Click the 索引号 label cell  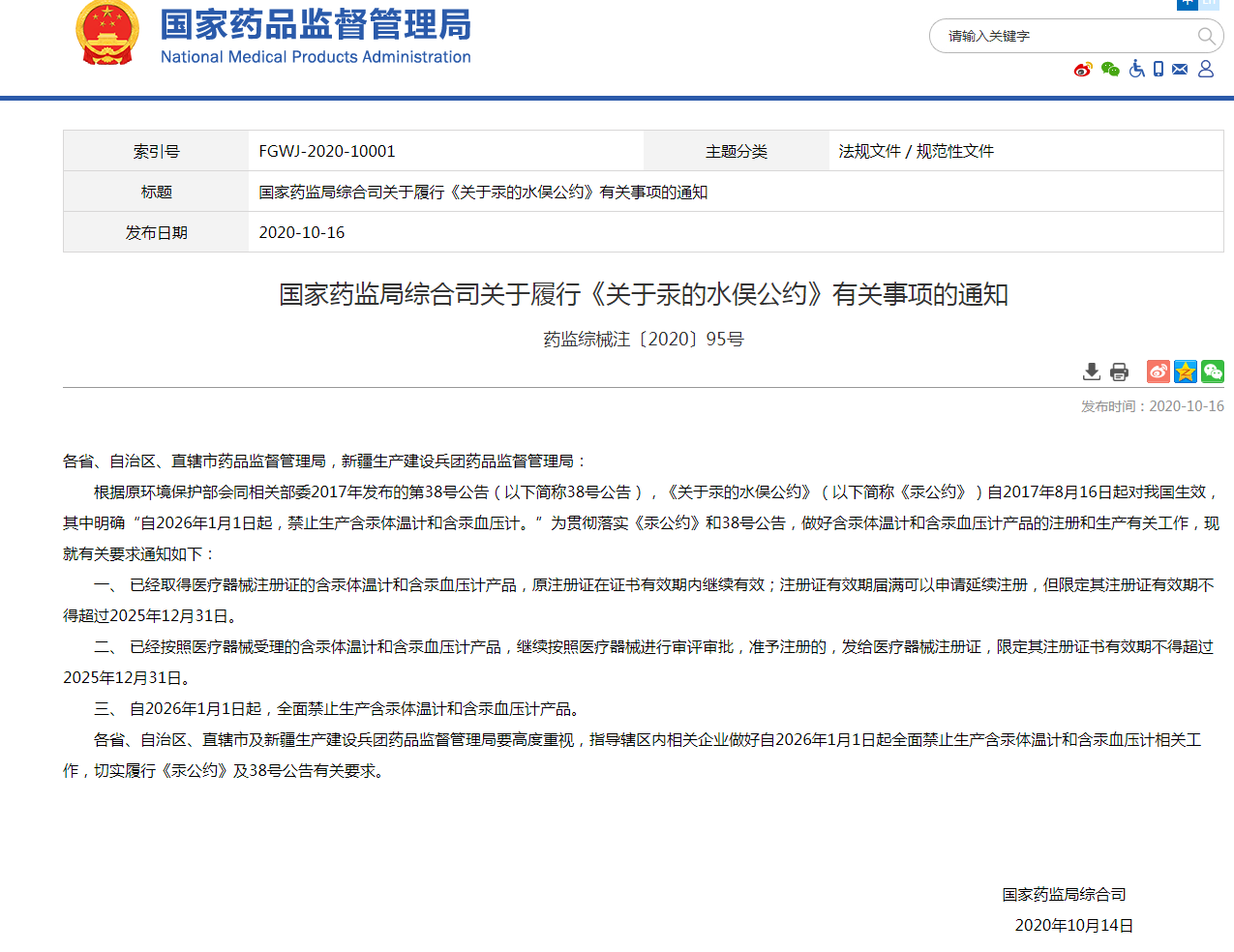[x=156, y=151]
